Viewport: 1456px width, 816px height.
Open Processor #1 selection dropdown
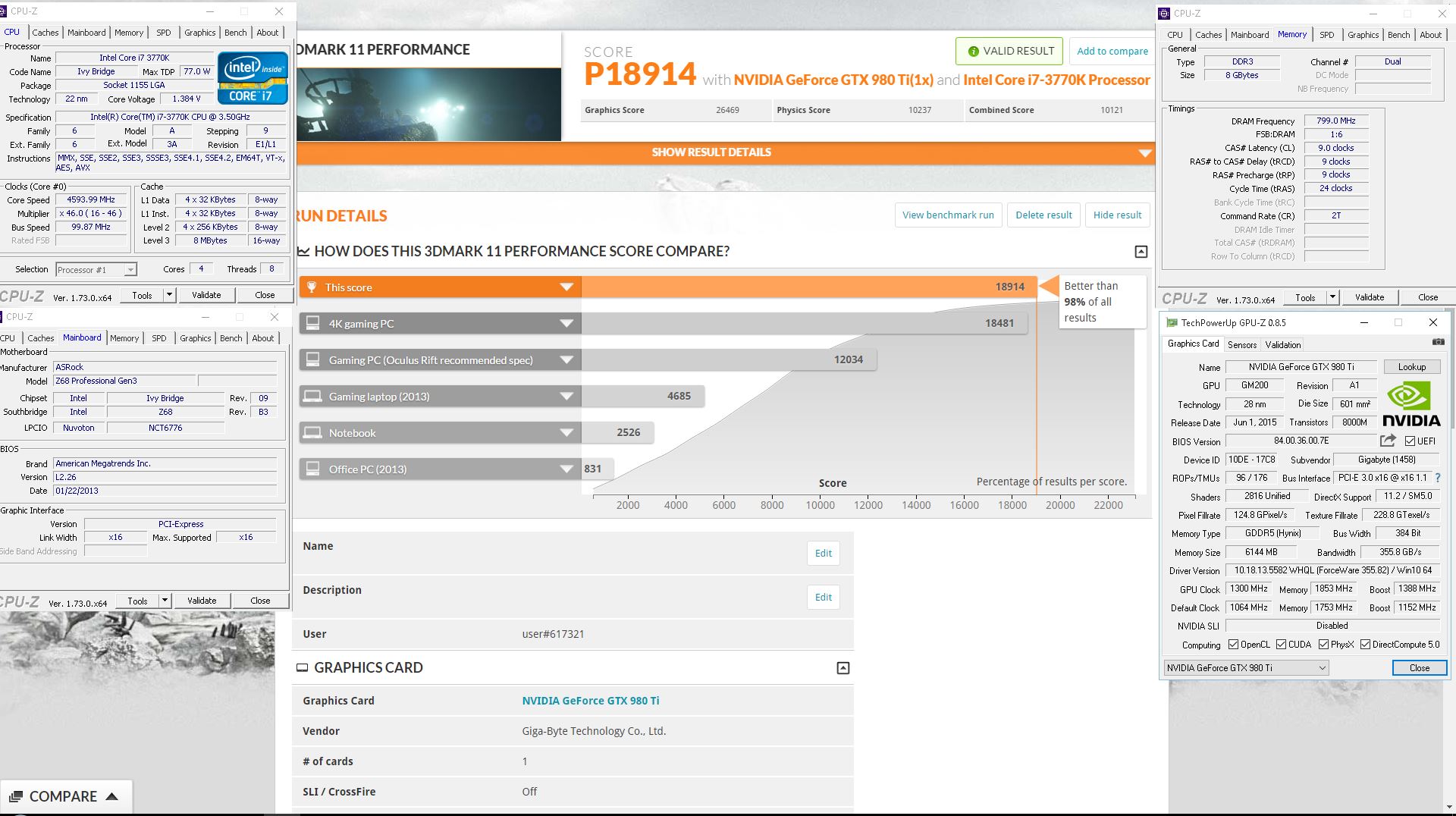96,269
